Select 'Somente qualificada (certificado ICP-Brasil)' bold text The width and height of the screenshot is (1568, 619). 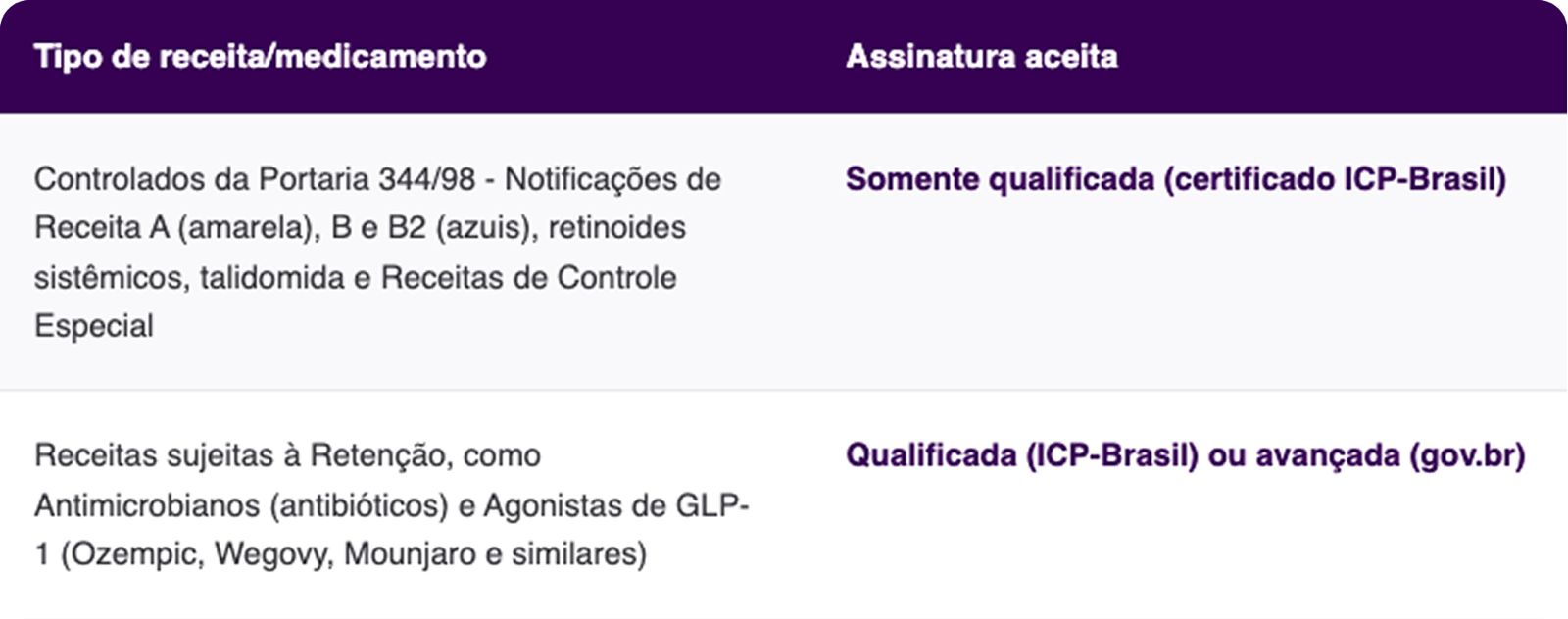click(1176, 179)
